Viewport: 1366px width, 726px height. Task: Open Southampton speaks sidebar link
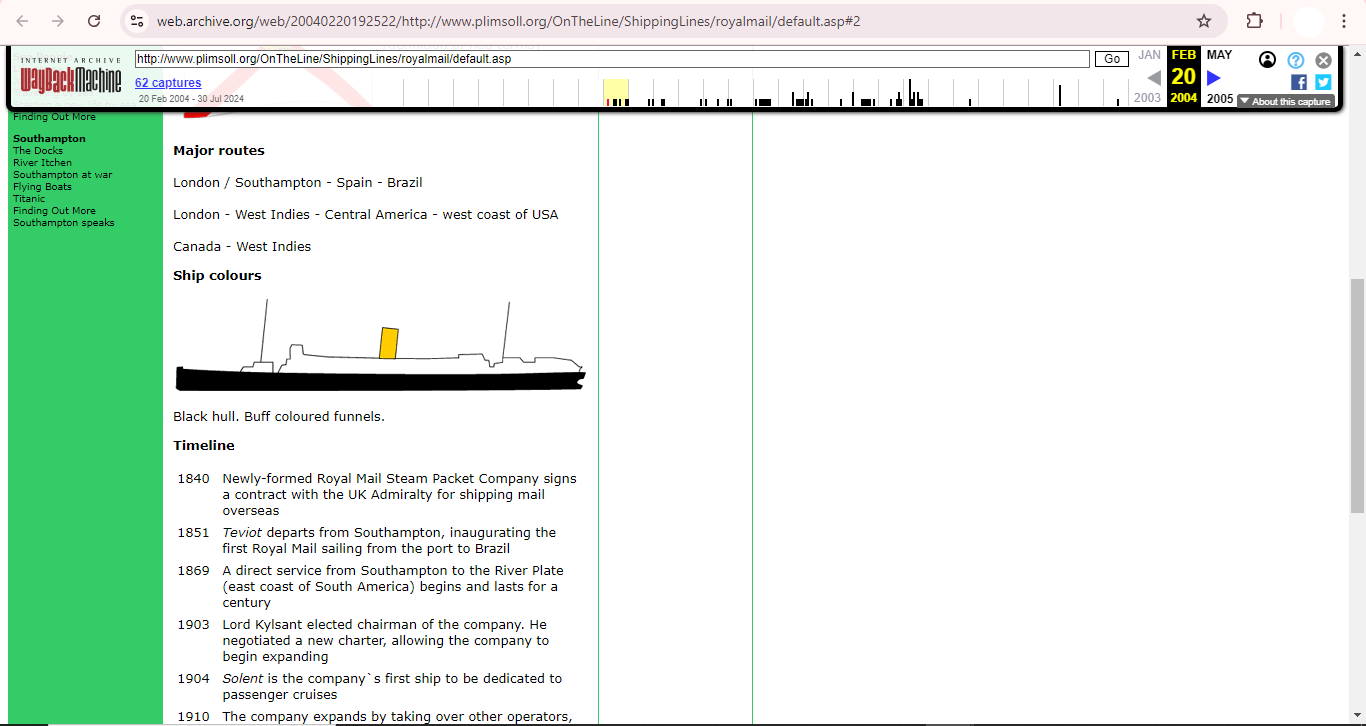(x=64, y=223)
